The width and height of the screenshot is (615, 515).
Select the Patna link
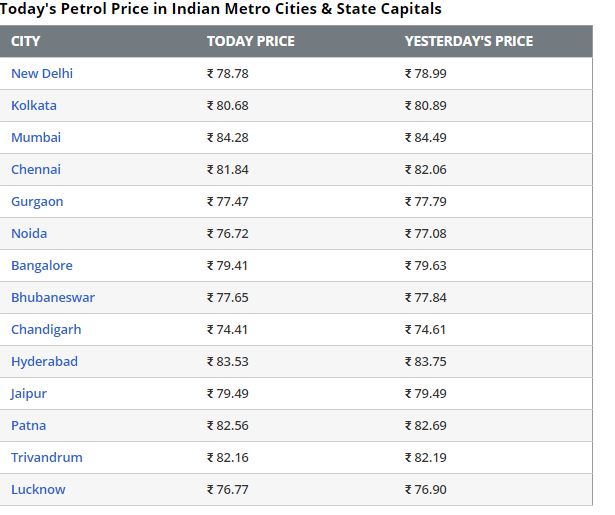(29, 426)
